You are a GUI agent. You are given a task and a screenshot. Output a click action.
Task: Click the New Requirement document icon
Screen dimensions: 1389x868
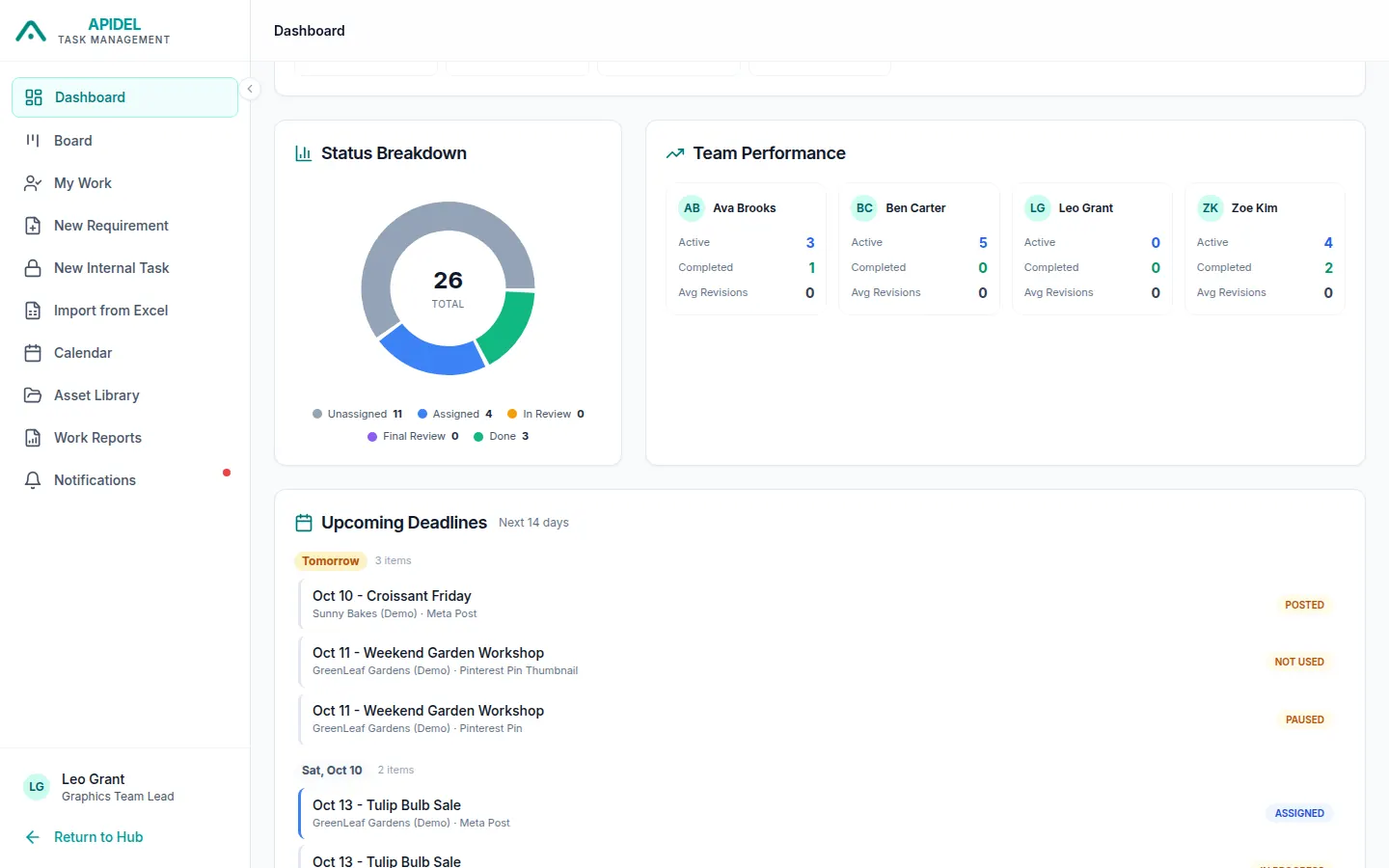pos(33,226)
